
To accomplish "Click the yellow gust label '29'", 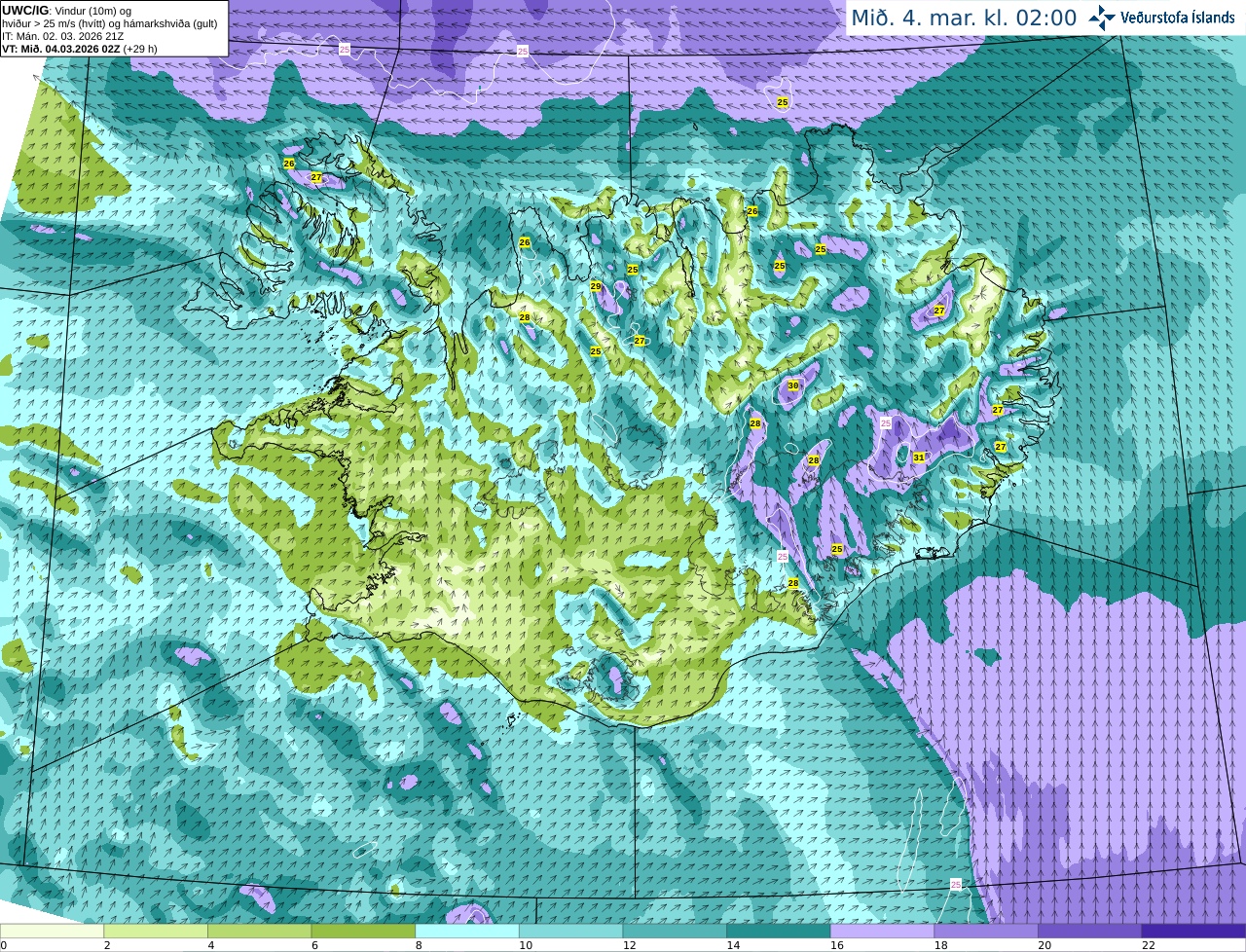I will (x=596, y=286).
